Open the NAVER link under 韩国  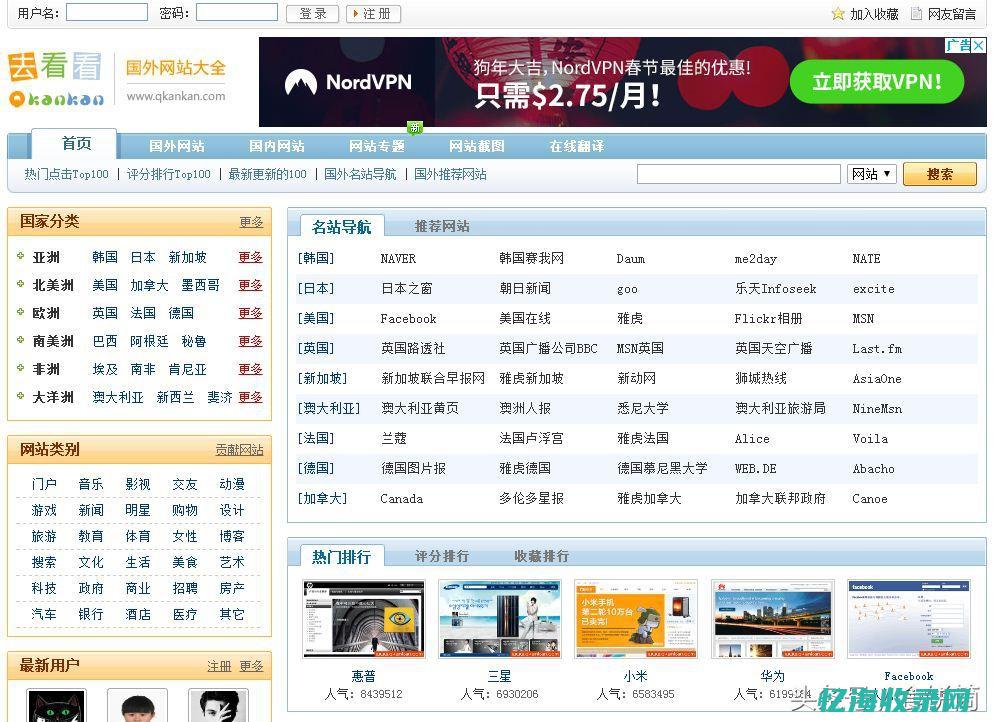[397, 258]
